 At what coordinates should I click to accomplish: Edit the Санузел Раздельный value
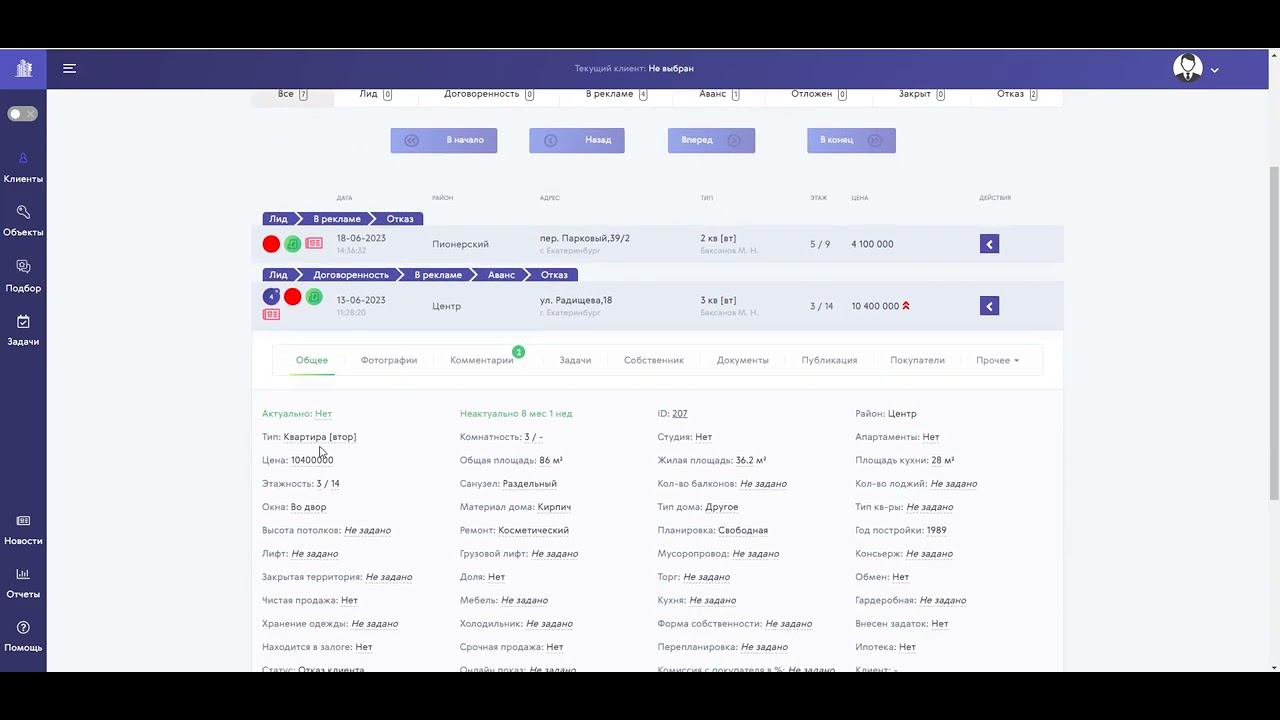click(x=529, y=483)
